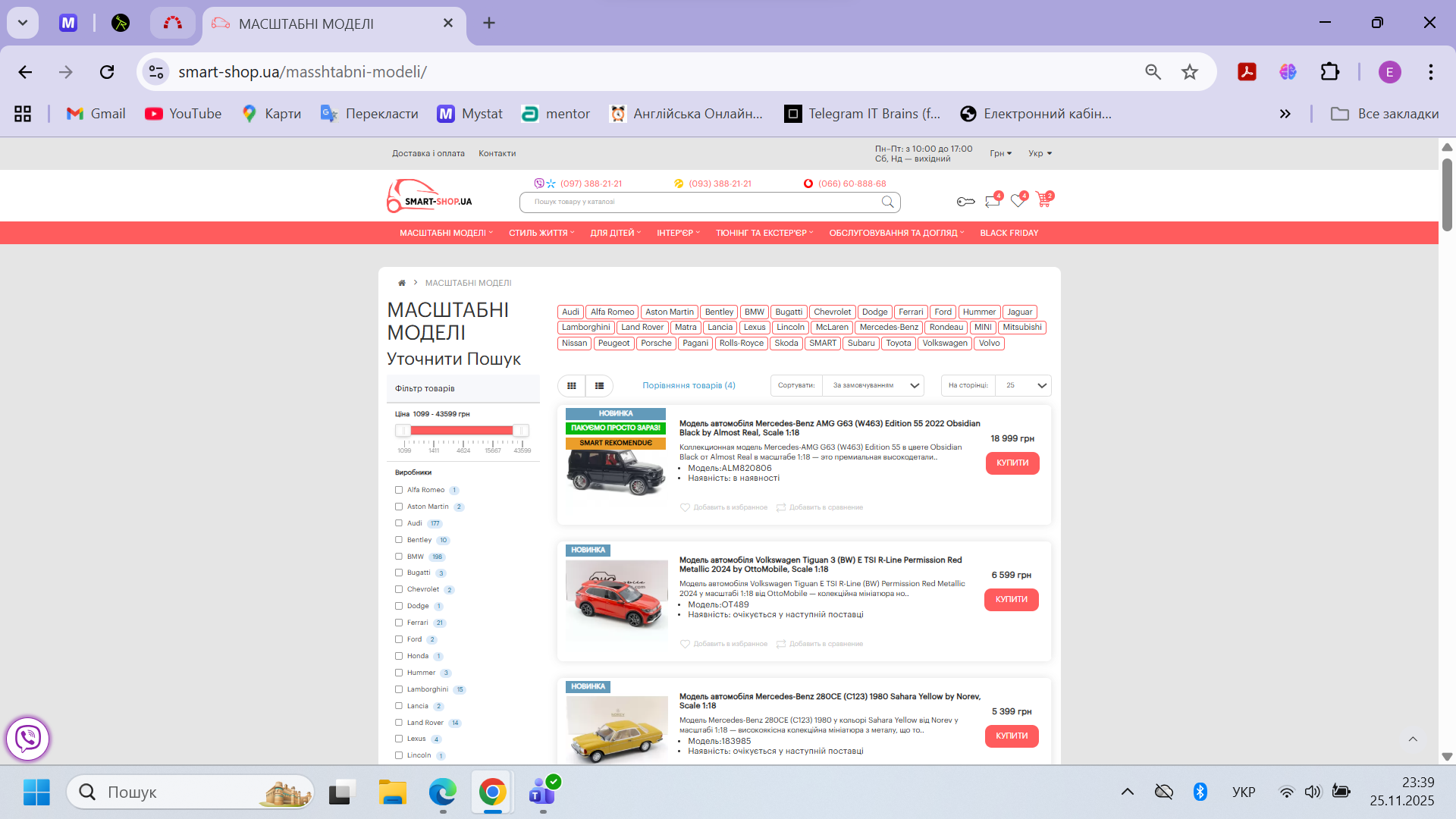Click the home breadcrumb icon
This screenshot has height=819, width=1456.
pyautogui.click(x=402, y=283)
